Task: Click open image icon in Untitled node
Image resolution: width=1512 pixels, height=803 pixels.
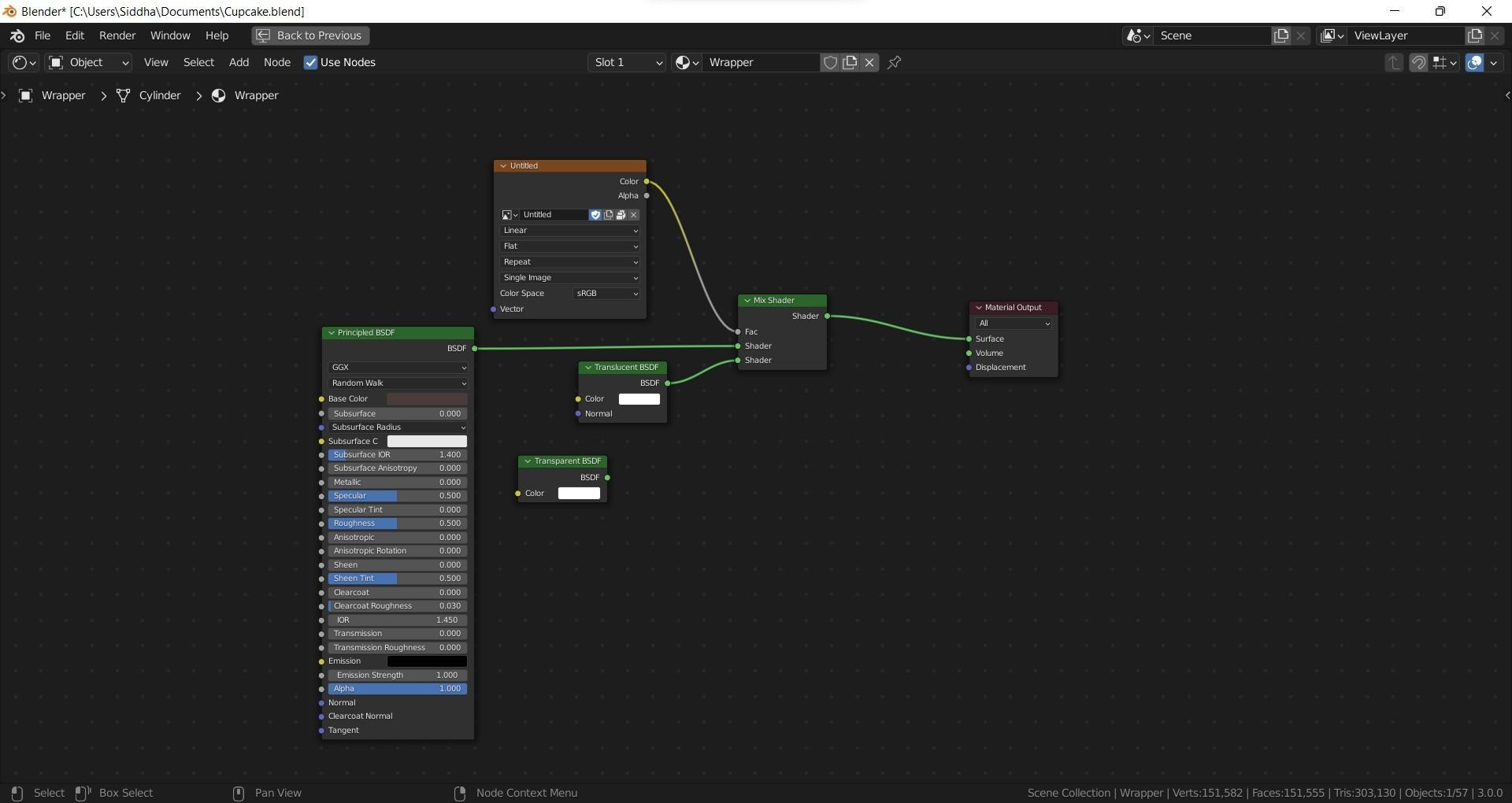Action: 621,215
